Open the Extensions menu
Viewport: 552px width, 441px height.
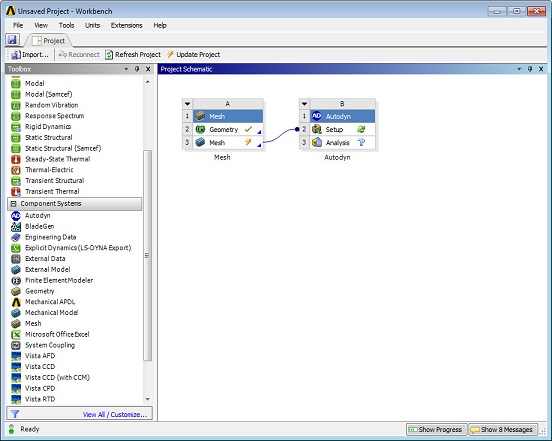coord(126,25)
